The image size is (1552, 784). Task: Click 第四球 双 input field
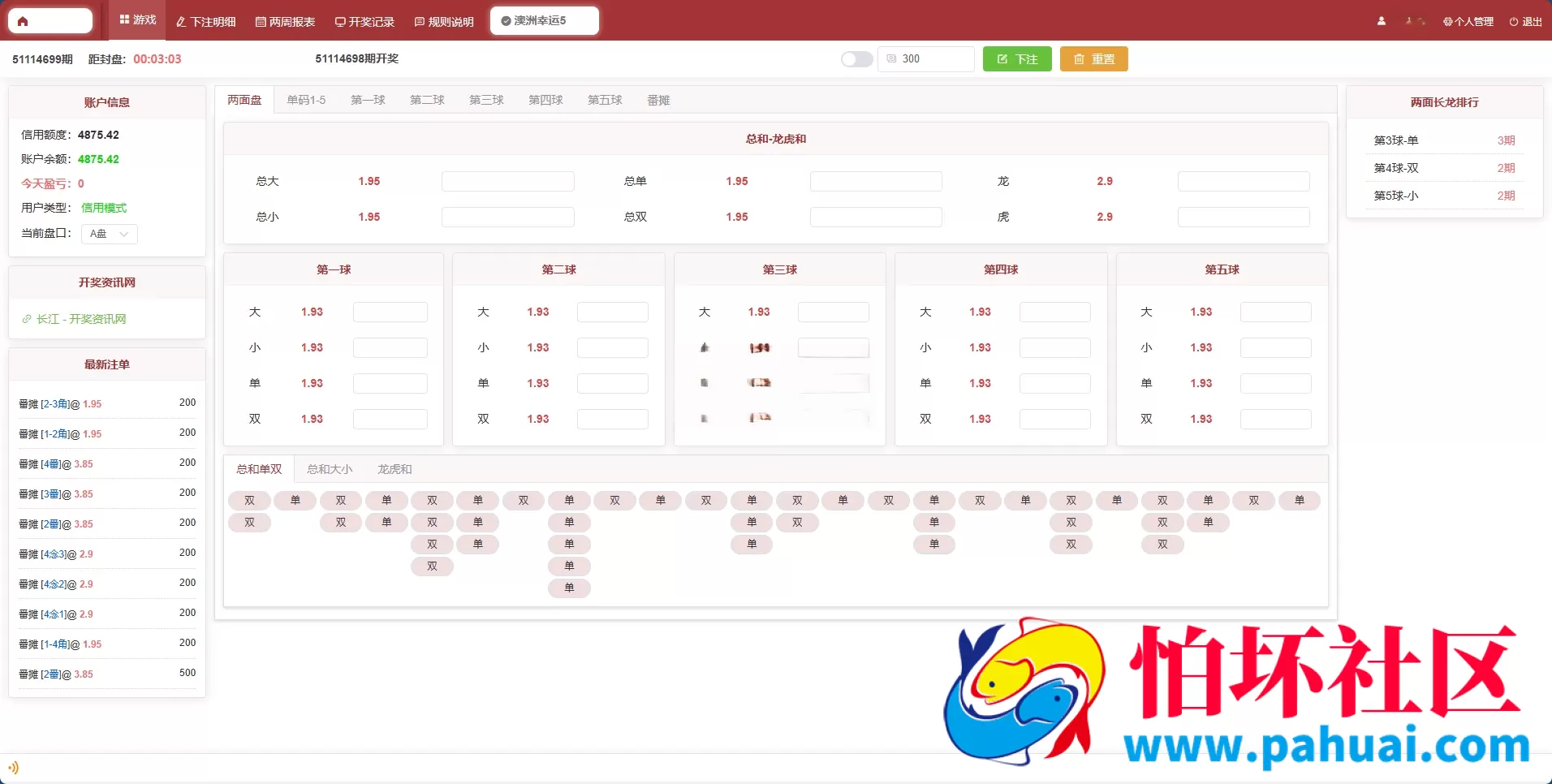tap(1055, 419)
